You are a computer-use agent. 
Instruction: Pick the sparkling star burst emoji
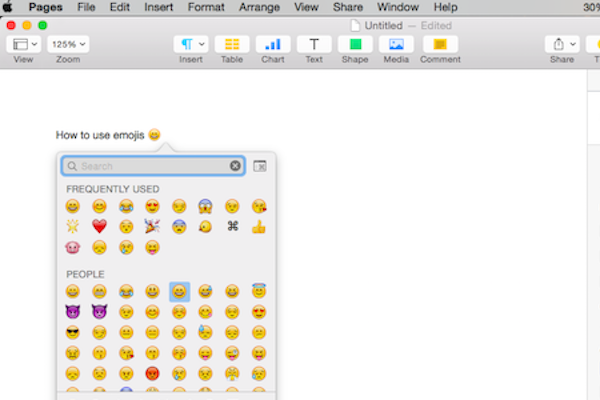(x=73, y=227)
